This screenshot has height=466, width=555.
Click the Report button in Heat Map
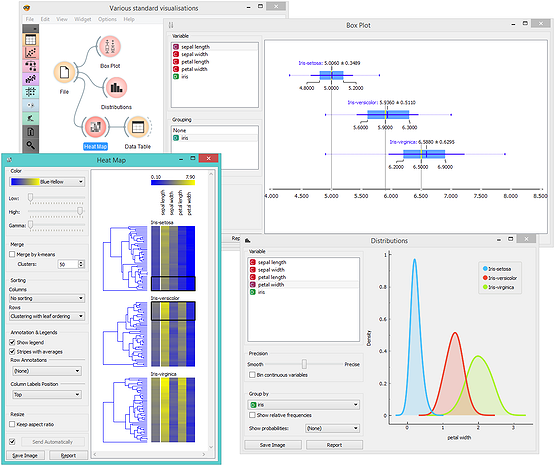click(x=68, y=455)
